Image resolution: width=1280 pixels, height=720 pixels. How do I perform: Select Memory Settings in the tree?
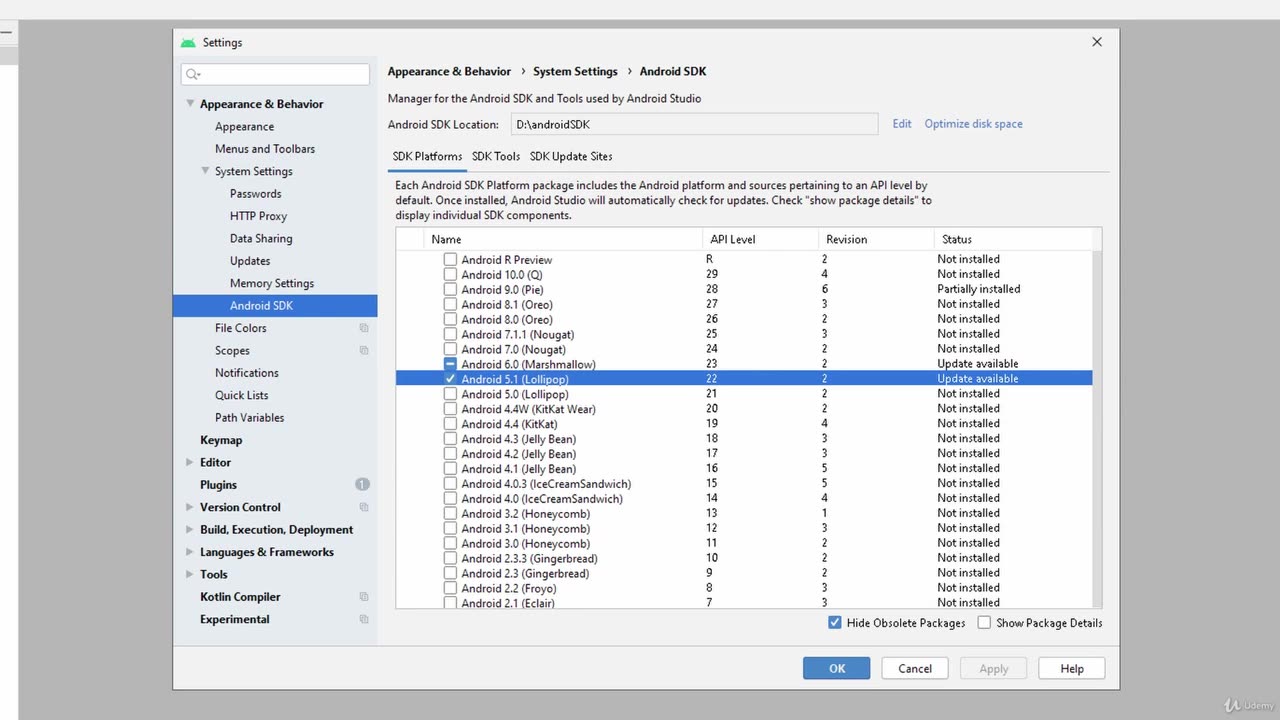[272, 283]
